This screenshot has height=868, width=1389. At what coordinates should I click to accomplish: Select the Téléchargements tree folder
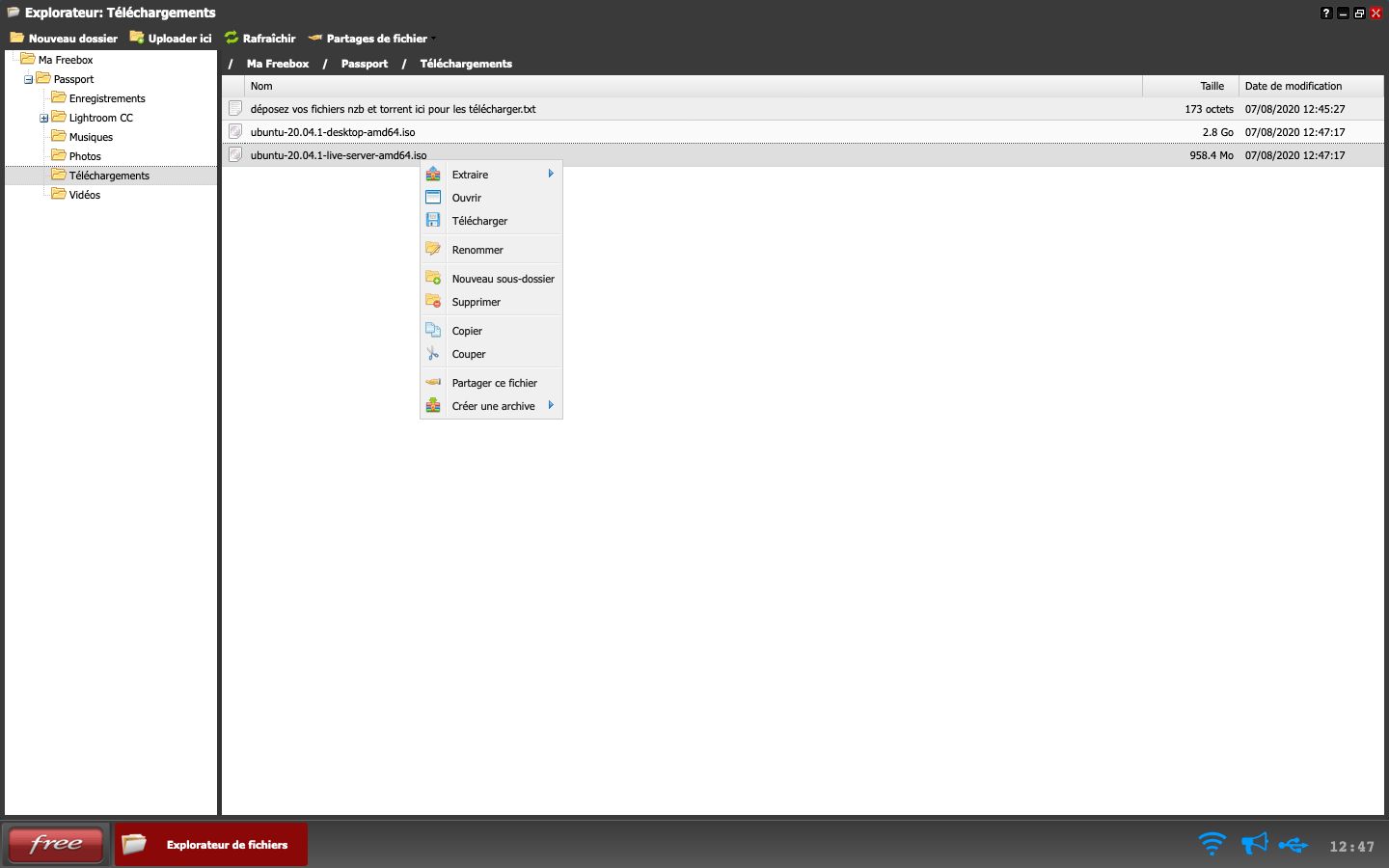tap(109, 176)
